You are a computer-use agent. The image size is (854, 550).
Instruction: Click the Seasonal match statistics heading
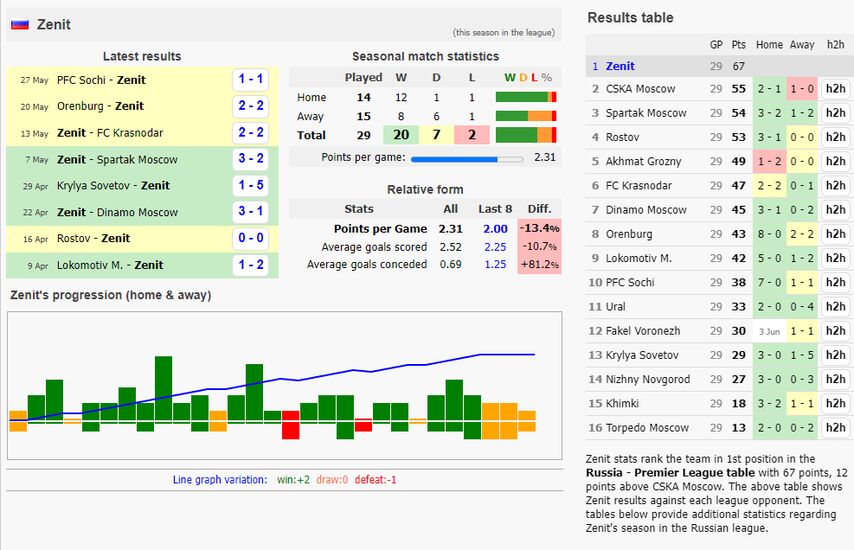(x=425, y=56)
